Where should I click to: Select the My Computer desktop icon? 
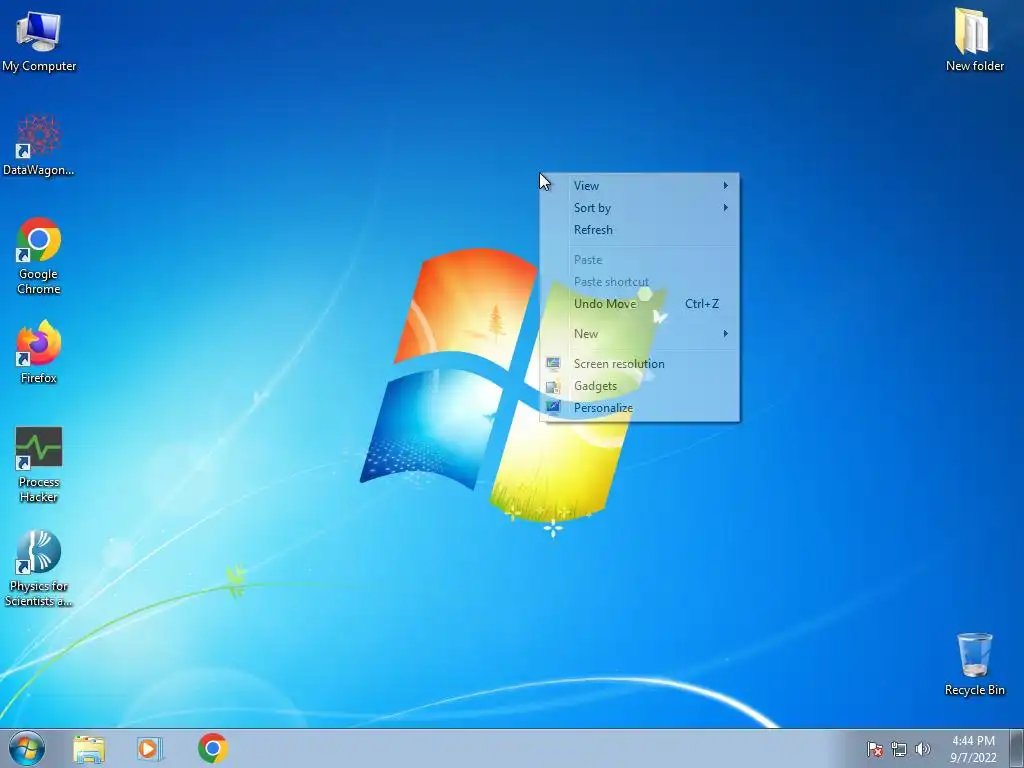pos(39,40)
